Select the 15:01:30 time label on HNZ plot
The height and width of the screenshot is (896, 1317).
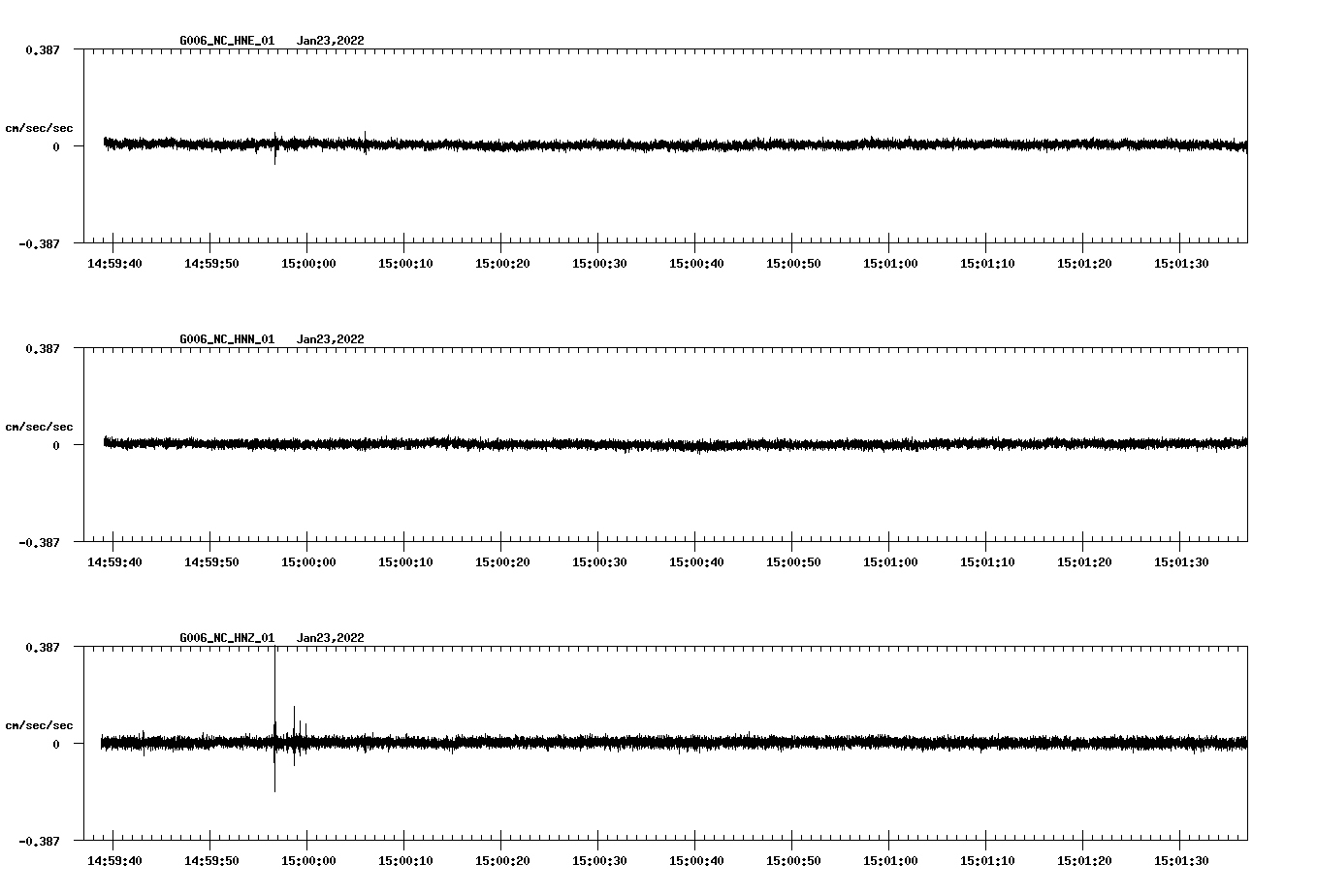coord(1180,861)
